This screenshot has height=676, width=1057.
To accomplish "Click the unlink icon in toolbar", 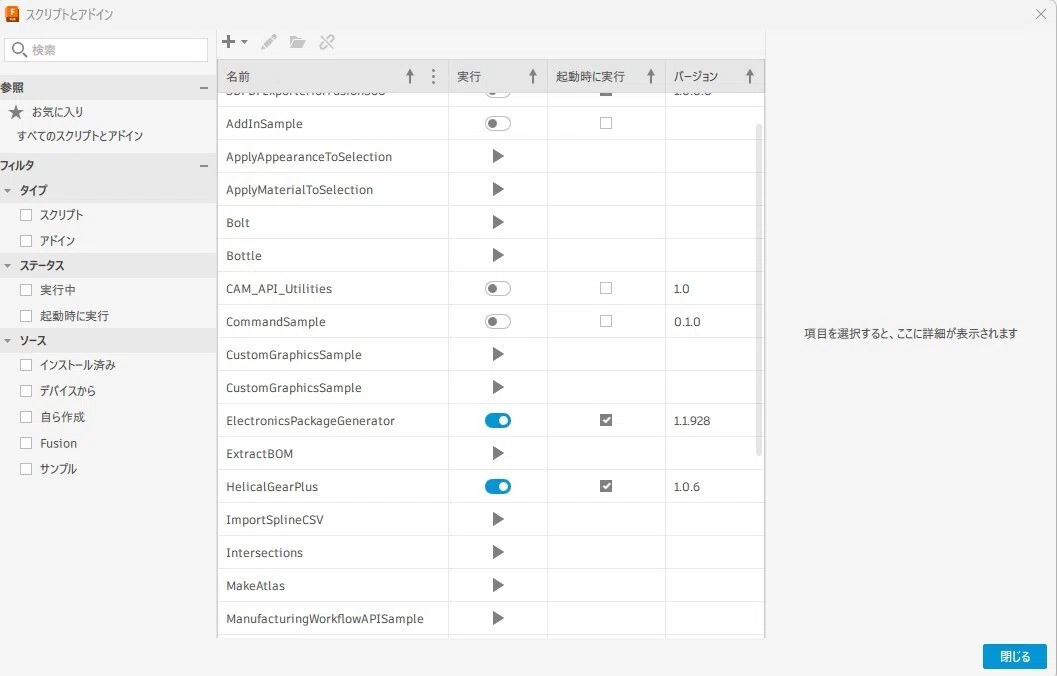I will 327,42.
